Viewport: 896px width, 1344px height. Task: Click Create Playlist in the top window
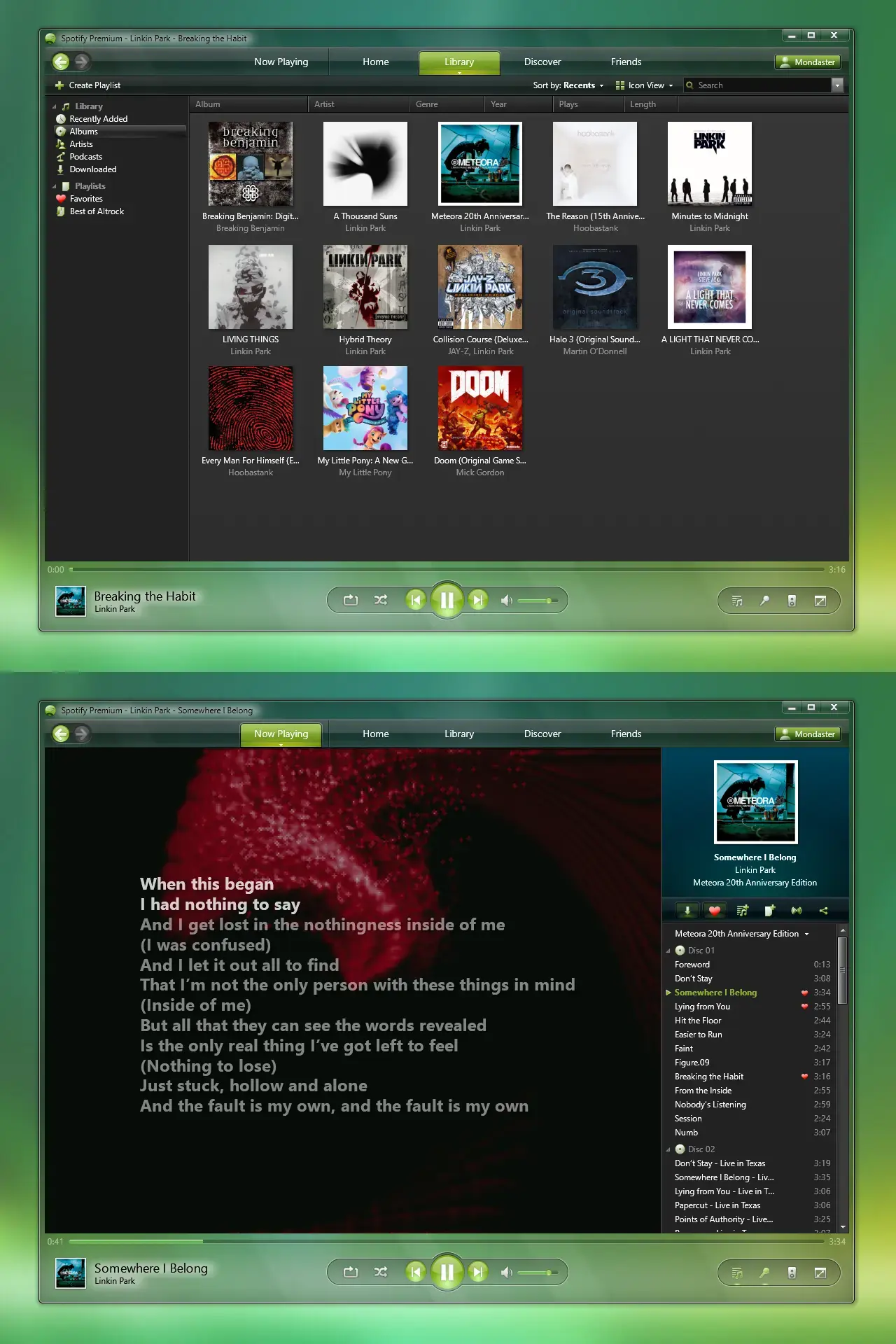(88, 85)
